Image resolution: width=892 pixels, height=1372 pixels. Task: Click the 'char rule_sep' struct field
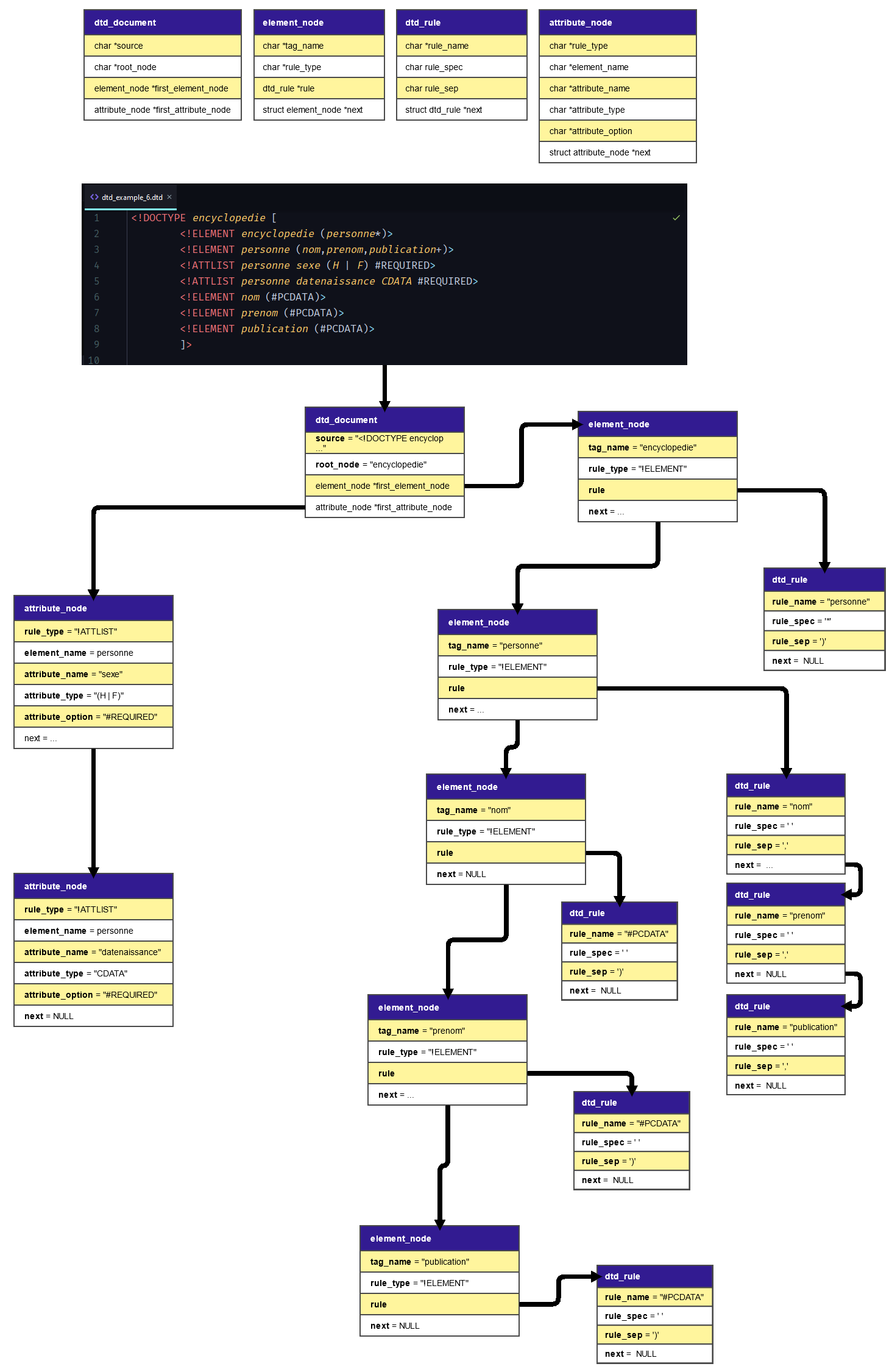pos(462,88)
